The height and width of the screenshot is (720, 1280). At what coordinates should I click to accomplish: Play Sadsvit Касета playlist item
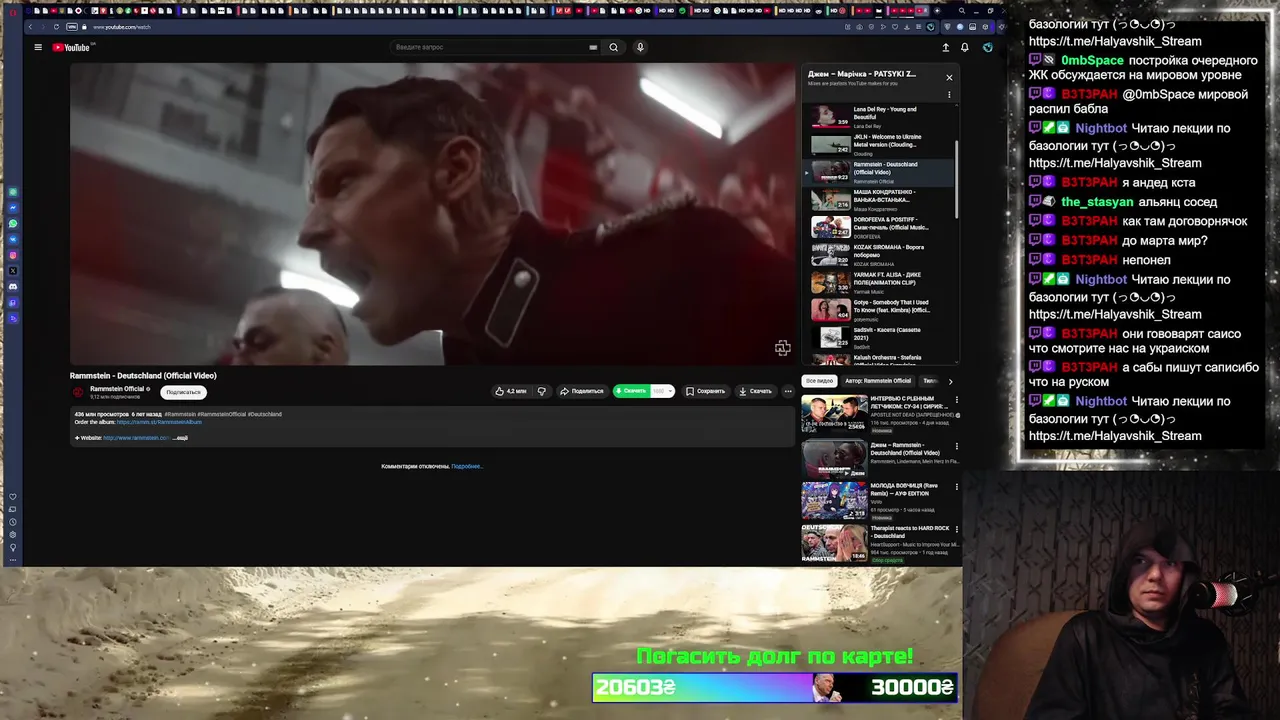[880, 337]
